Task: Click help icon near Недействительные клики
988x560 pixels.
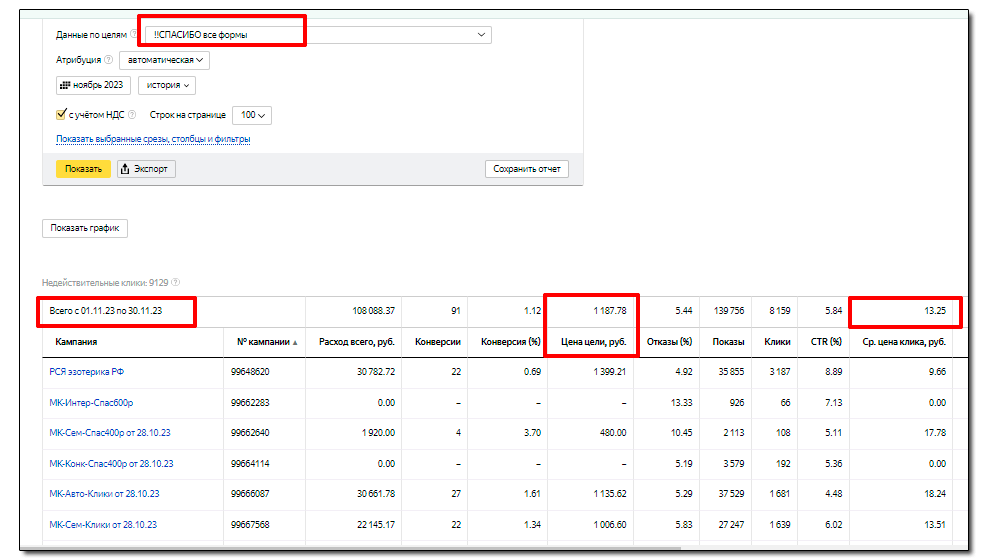Action: pos(176,283)
